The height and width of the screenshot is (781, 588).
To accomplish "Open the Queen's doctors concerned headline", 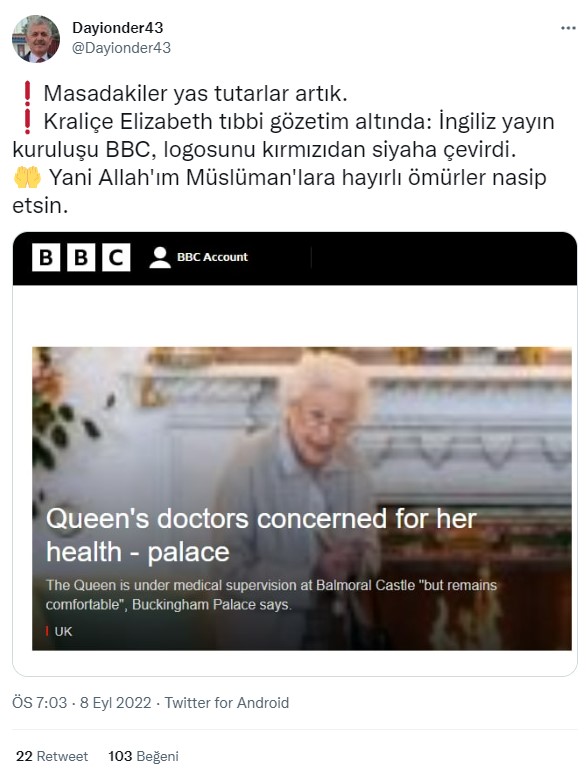I will [261, 535].
